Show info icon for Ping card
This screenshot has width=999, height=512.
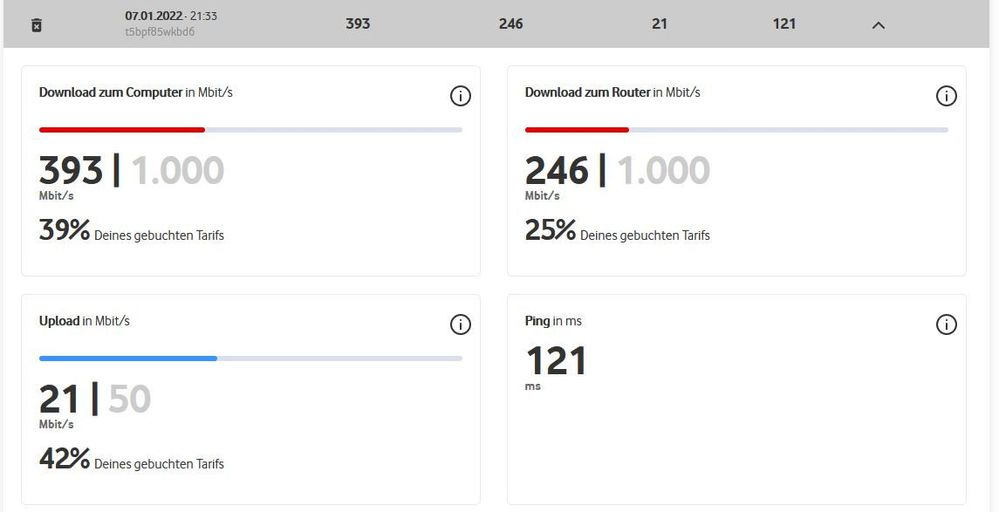pyautogui.click(x=946, y=324)
